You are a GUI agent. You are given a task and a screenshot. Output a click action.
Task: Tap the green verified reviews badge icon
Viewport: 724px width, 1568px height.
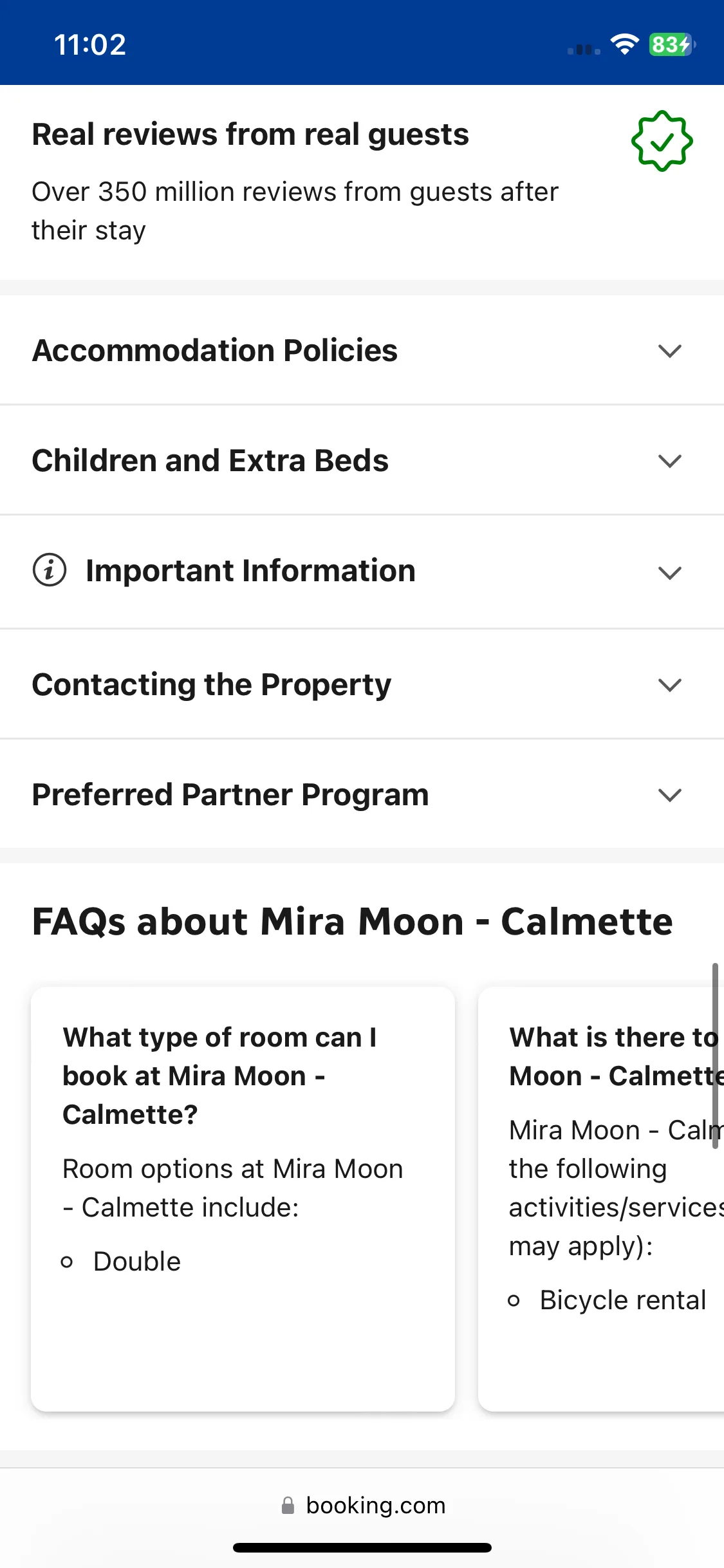[x=662, y=141]
